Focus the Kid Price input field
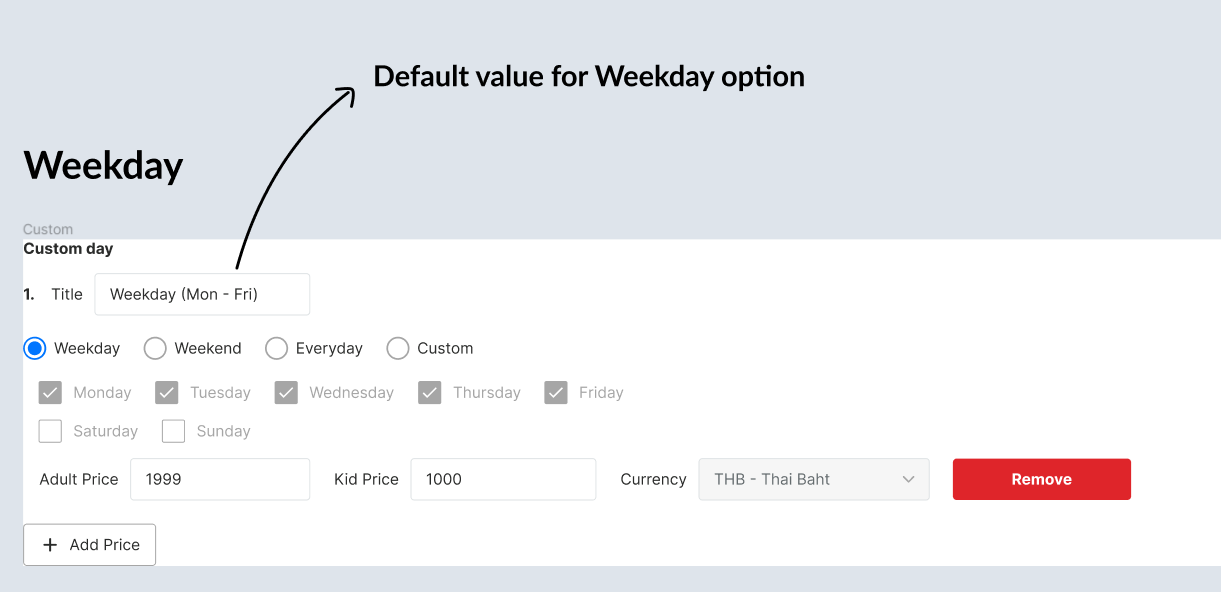The width and height of the screenshot is (1221, 592). [503, 479]
